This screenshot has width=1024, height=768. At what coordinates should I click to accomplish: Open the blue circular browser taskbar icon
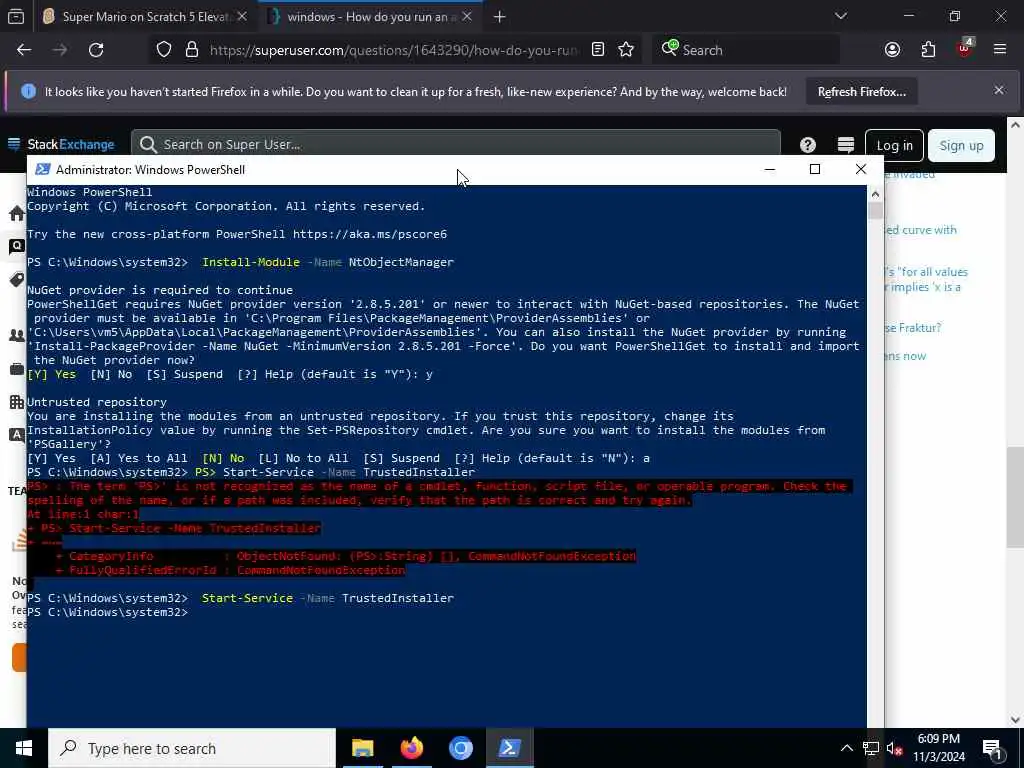(x=460, y=748)
